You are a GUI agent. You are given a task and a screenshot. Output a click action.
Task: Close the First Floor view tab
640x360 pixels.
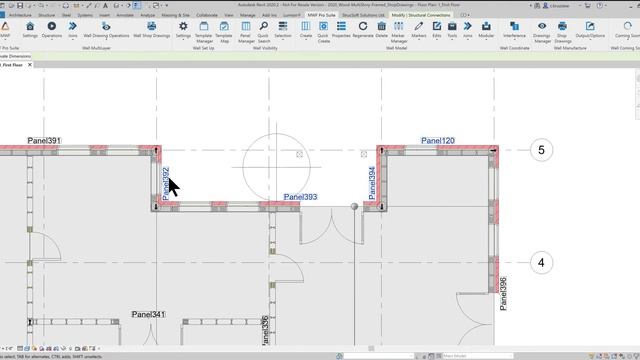30,65
